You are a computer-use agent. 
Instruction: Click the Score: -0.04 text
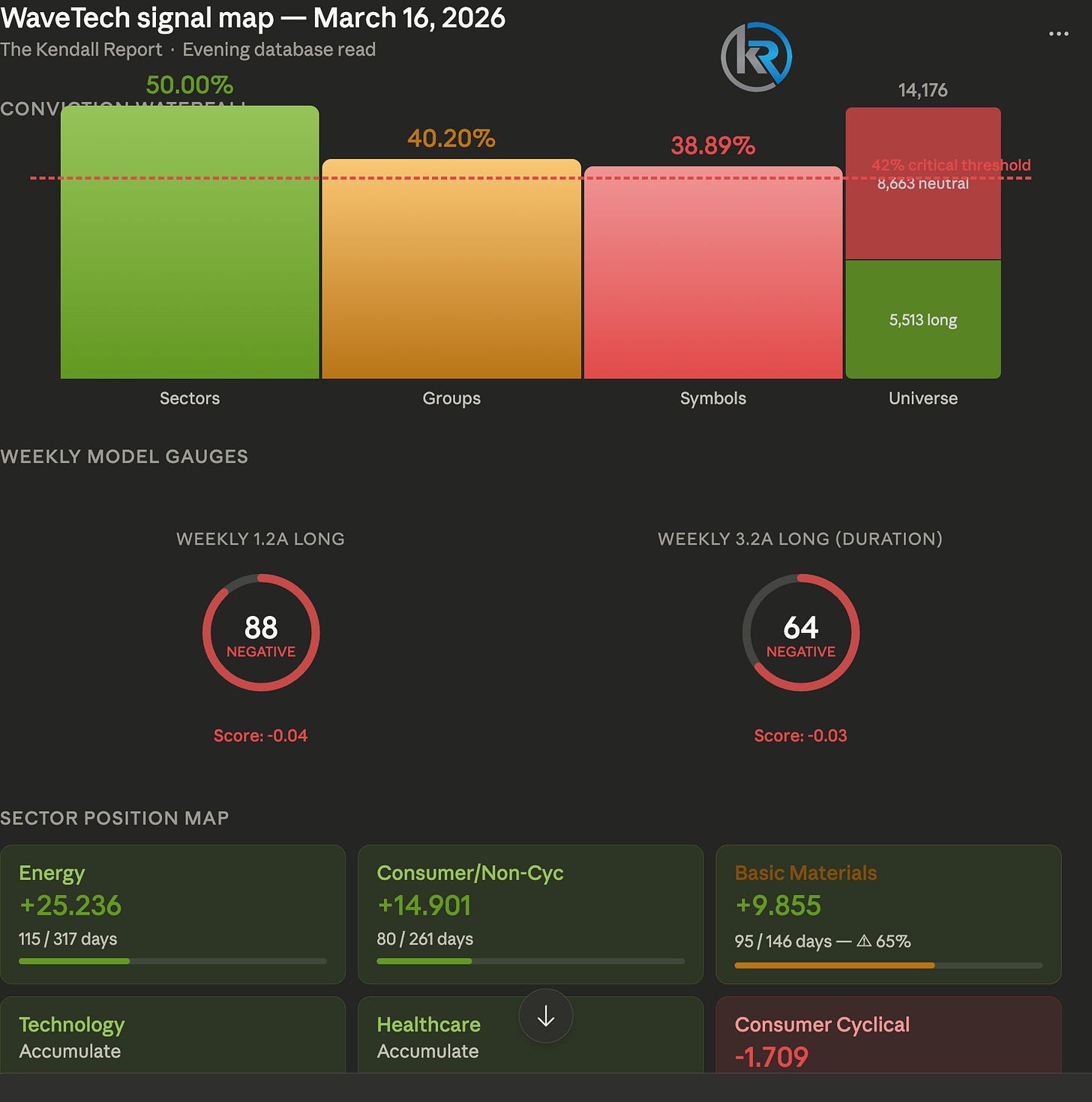[x=260, y=735]
